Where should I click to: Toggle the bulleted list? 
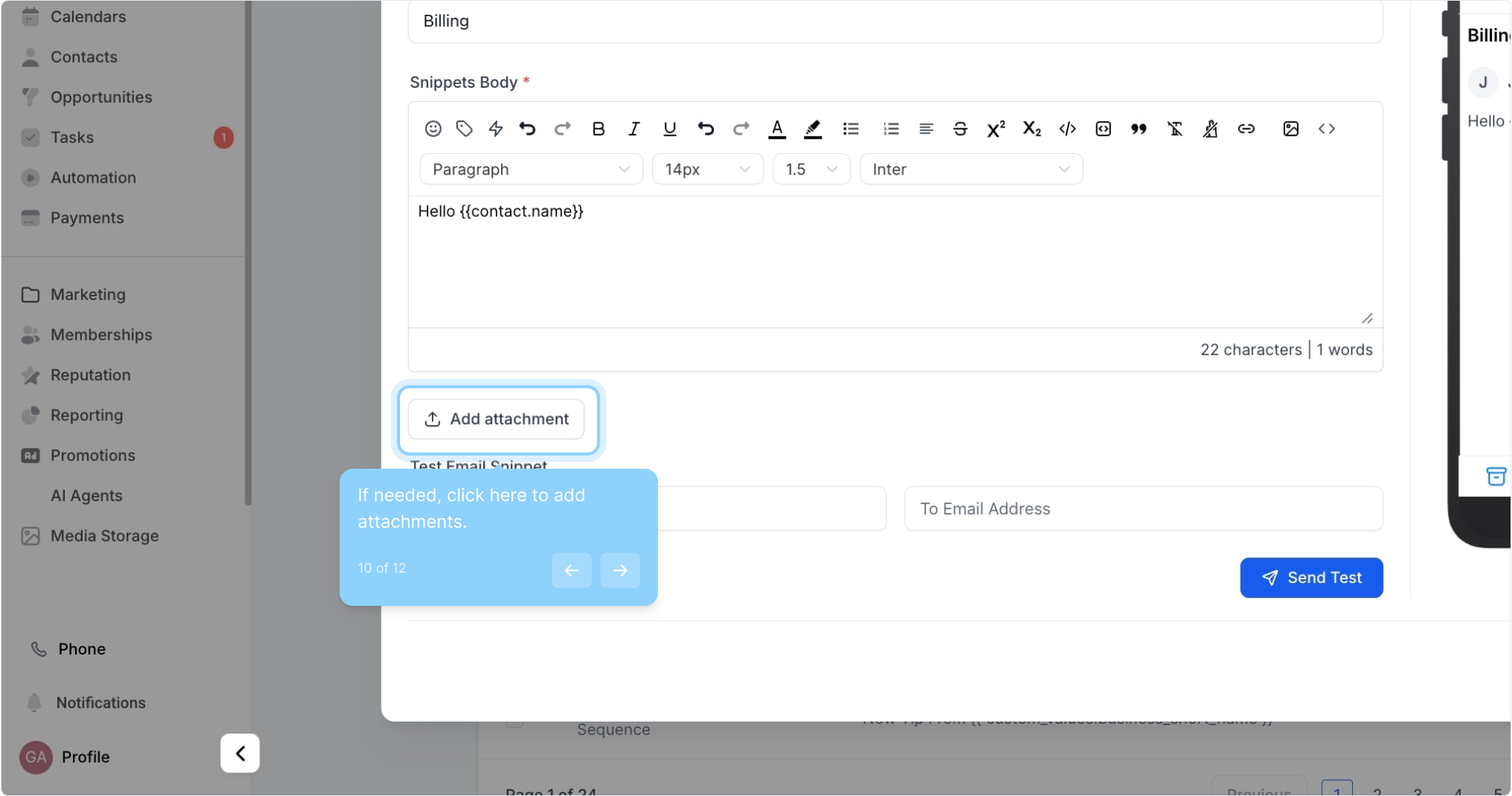coord(850,129)
